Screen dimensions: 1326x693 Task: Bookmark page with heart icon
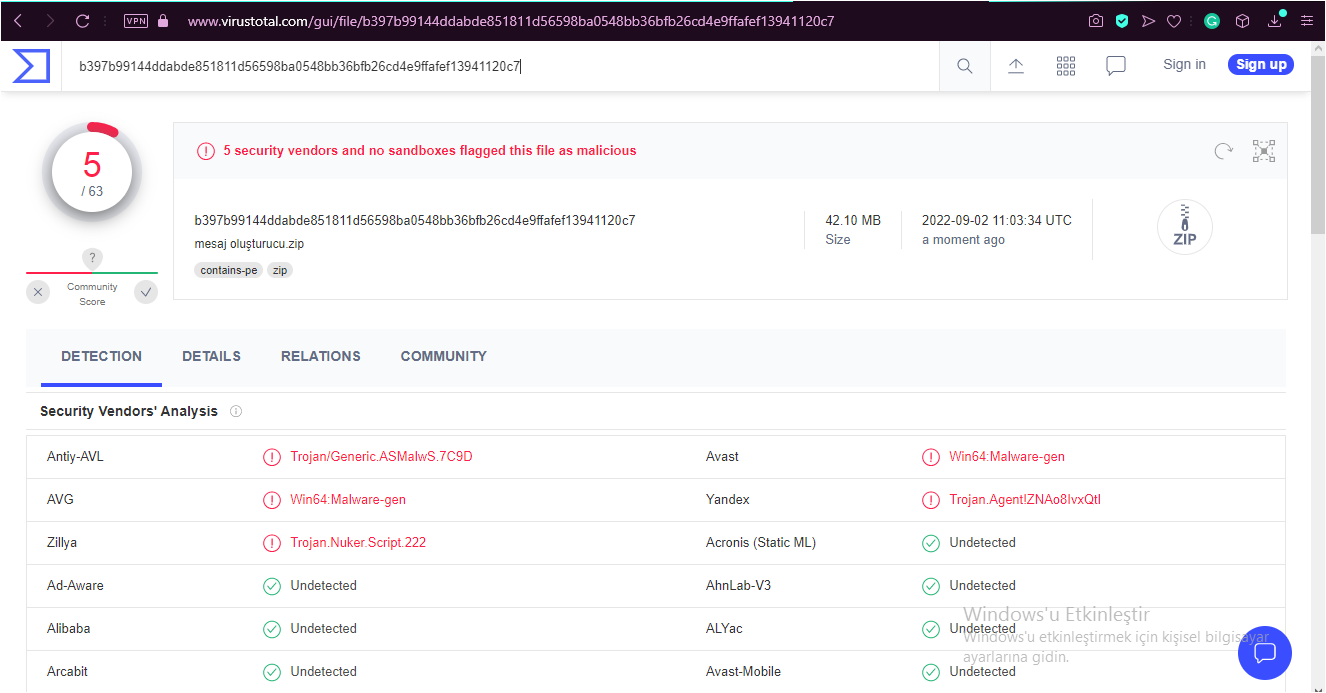1175,20
